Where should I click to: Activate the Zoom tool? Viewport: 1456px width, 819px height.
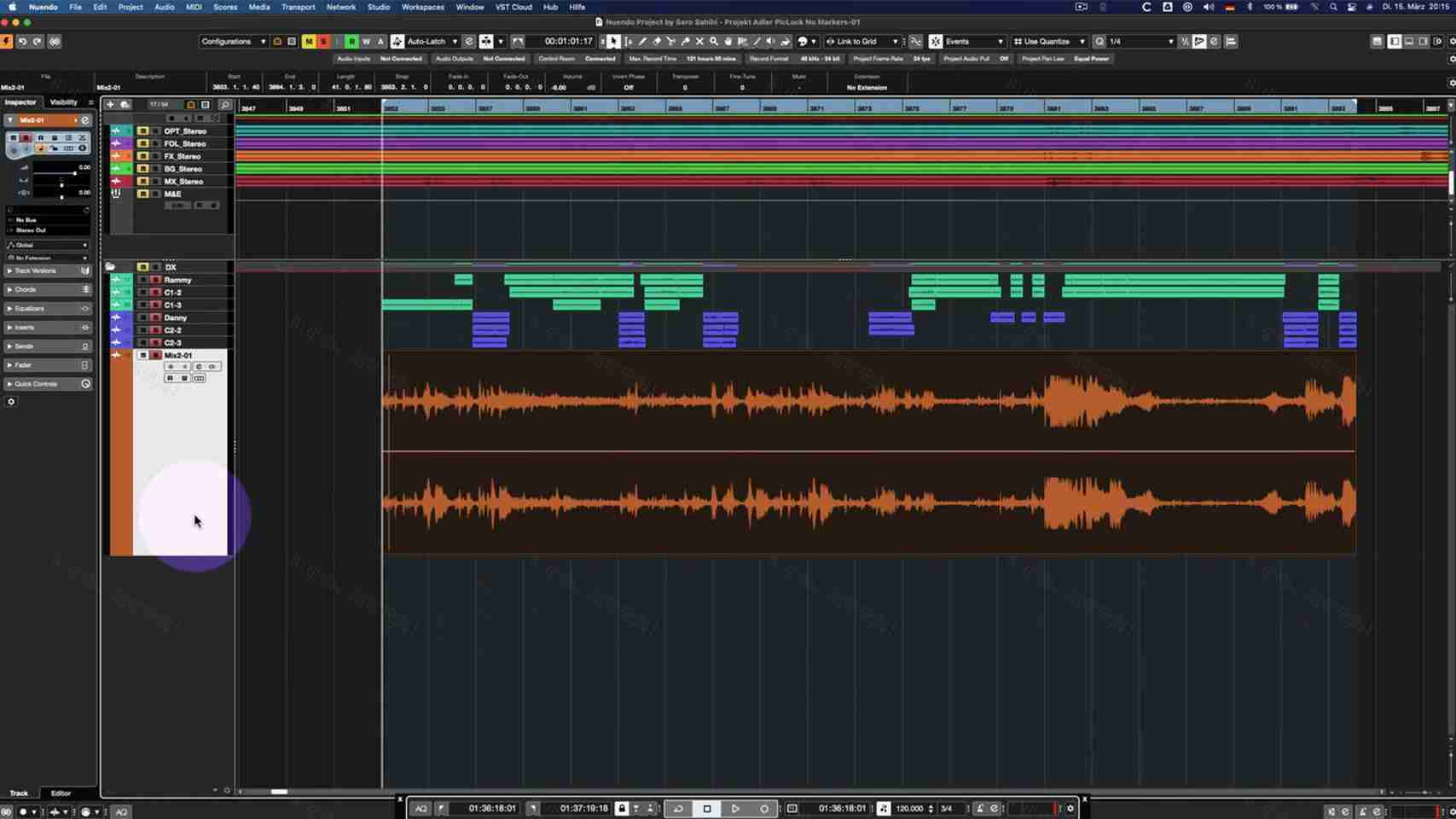click(713, 41)
